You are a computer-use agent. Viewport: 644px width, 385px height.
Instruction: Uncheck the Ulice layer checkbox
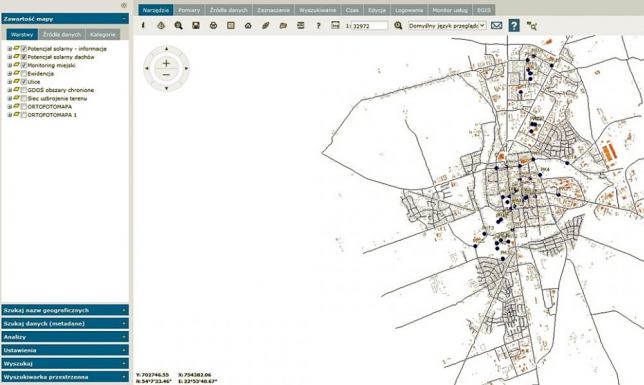pyautogui.click(x=24, y=82)
